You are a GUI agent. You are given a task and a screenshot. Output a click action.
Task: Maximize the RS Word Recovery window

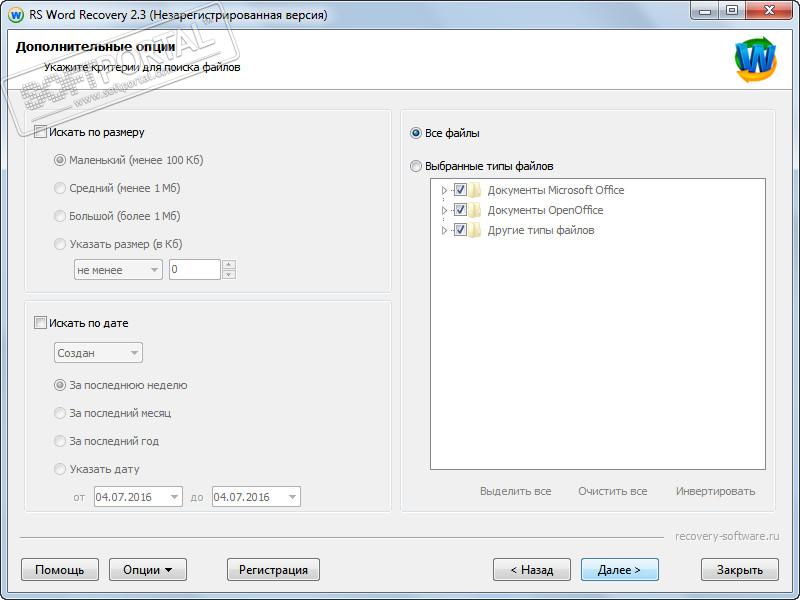(732, 11)
